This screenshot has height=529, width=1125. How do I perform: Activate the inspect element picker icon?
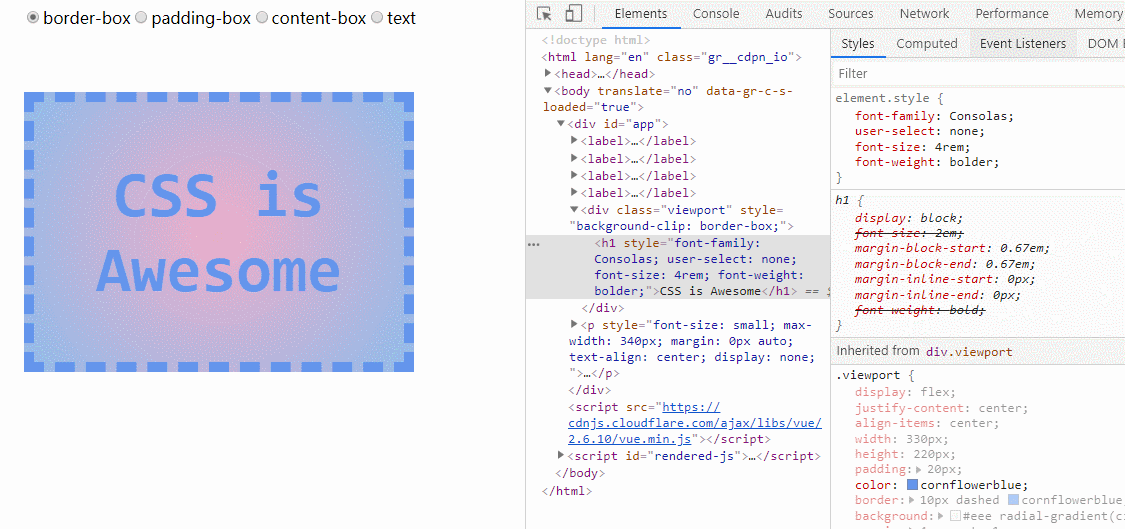click(x=545, y=14)
